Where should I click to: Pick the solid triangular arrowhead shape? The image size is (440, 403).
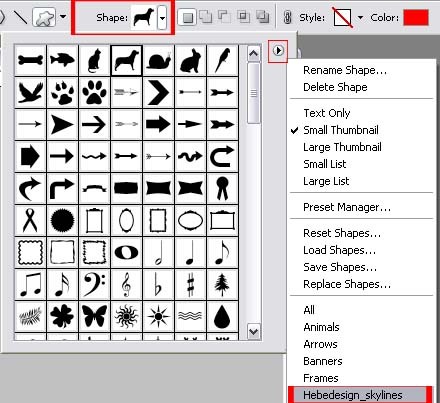[62, 124]
